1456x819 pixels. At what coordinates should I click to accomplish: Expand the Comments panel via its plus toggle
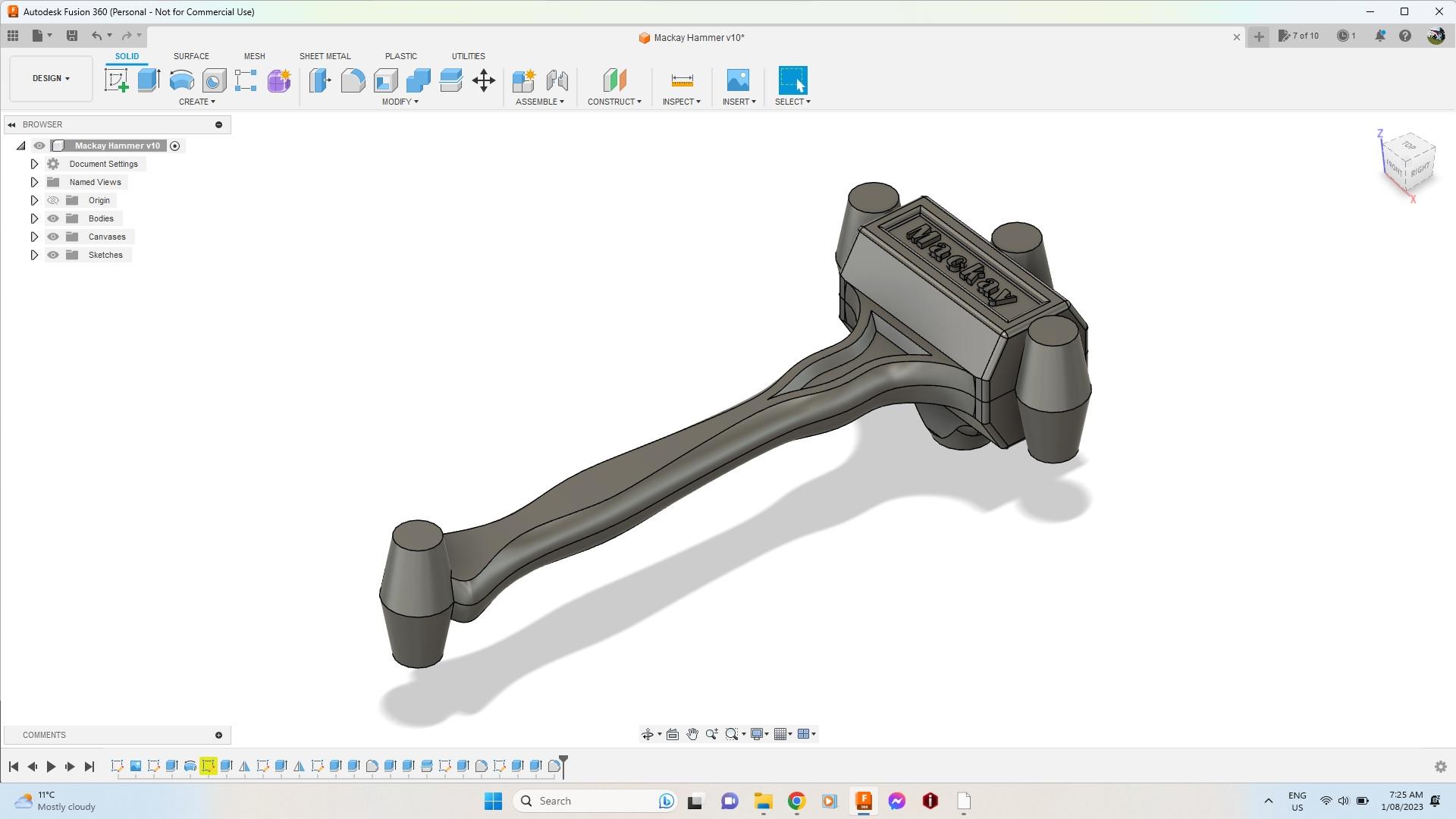pos(219,735)
